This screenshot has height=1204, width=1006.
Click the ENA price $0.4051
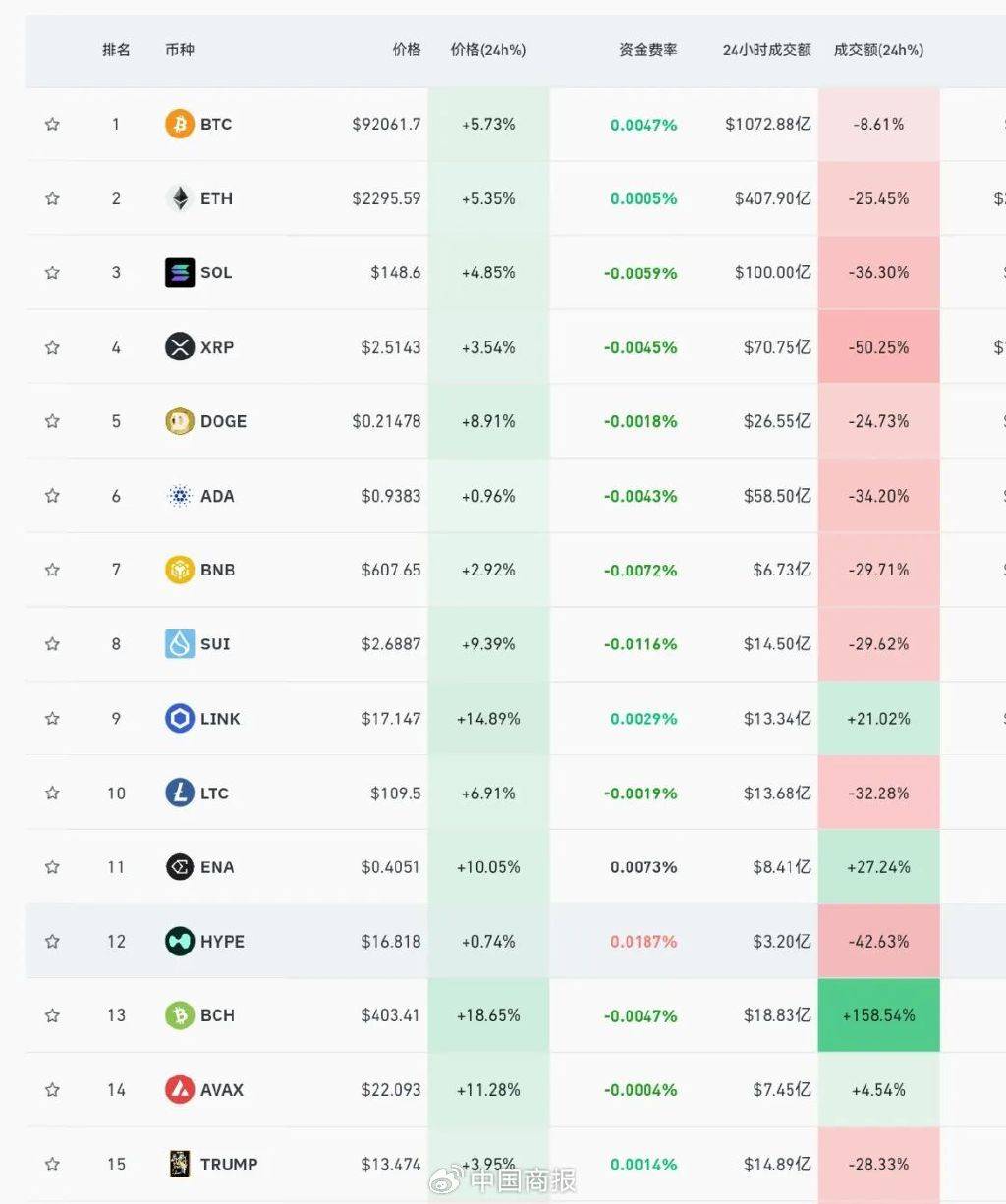point(390,867)
